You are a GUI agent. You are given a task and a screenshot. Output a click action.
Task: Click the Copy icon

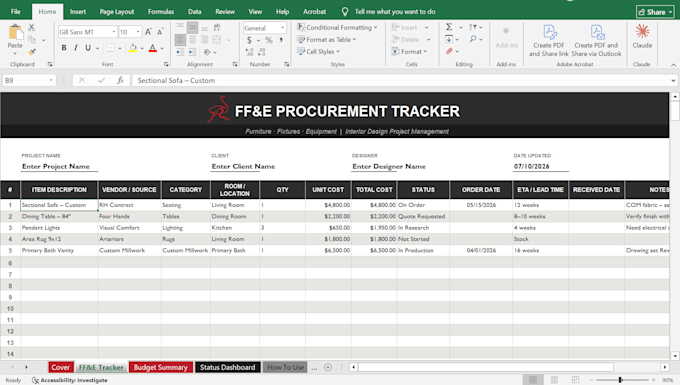(x=32, y=40)
